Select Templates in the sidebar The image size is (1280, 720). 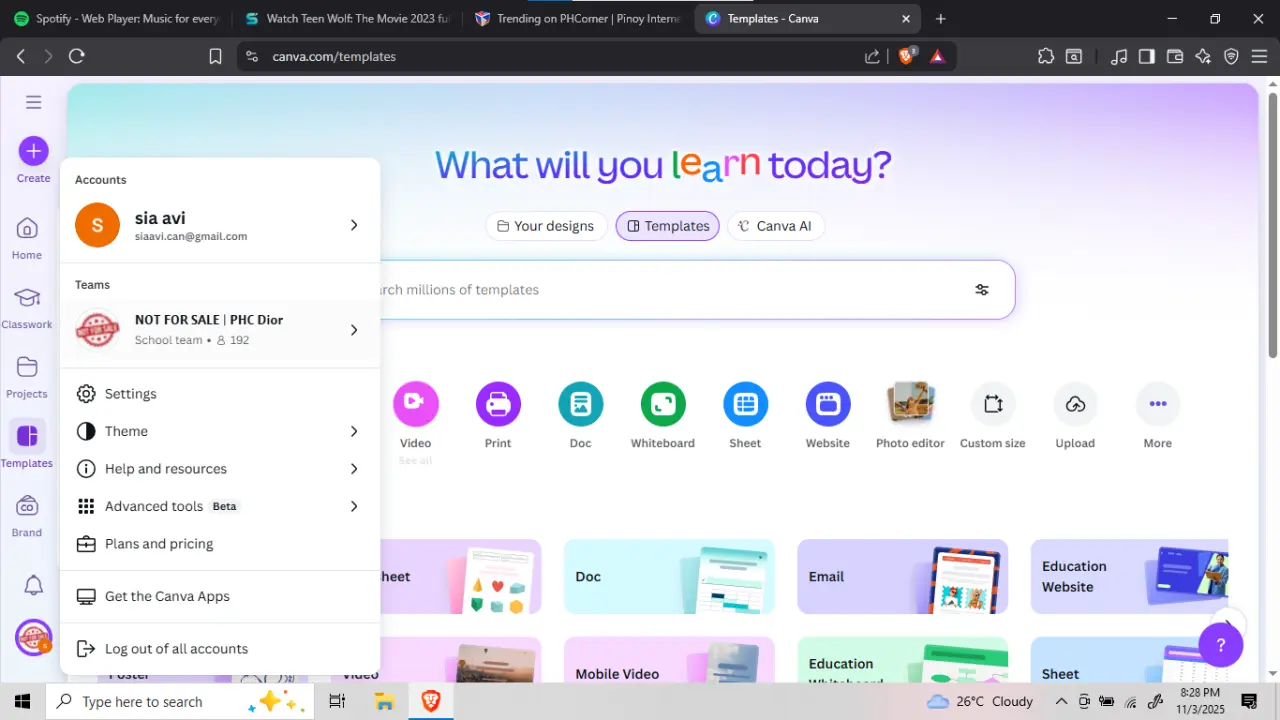coord(27,446)
